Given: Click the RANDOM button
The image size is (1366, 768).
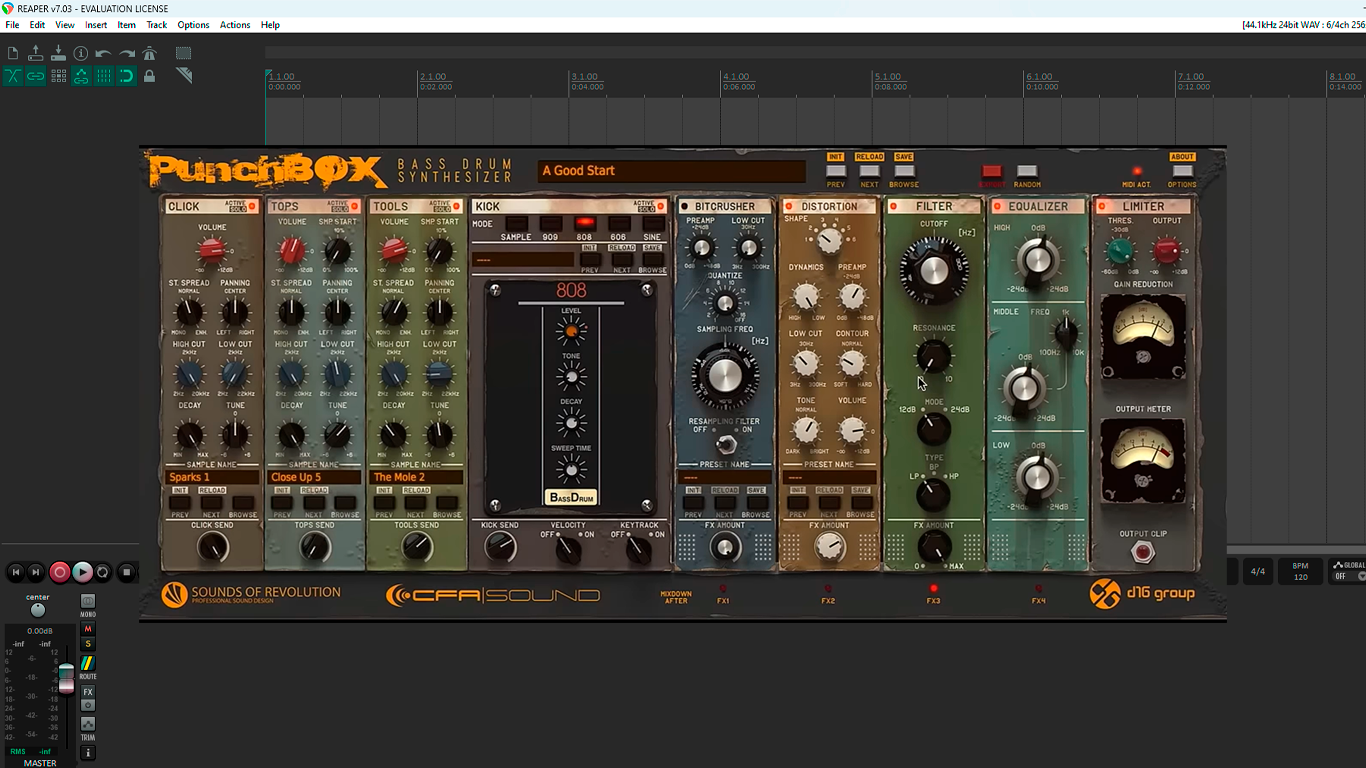Looking at the screenshot, I should coord(1027,172).
